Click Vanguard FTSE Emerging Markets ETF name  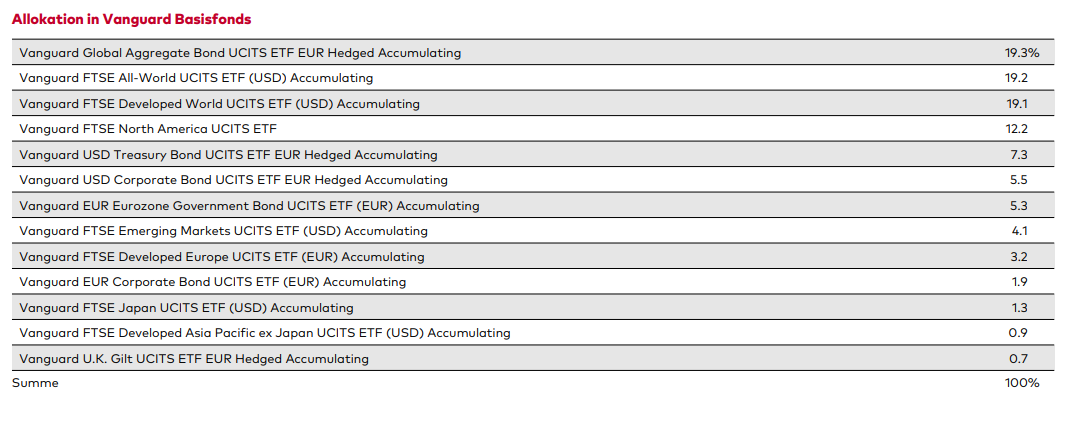click(223, 231)
